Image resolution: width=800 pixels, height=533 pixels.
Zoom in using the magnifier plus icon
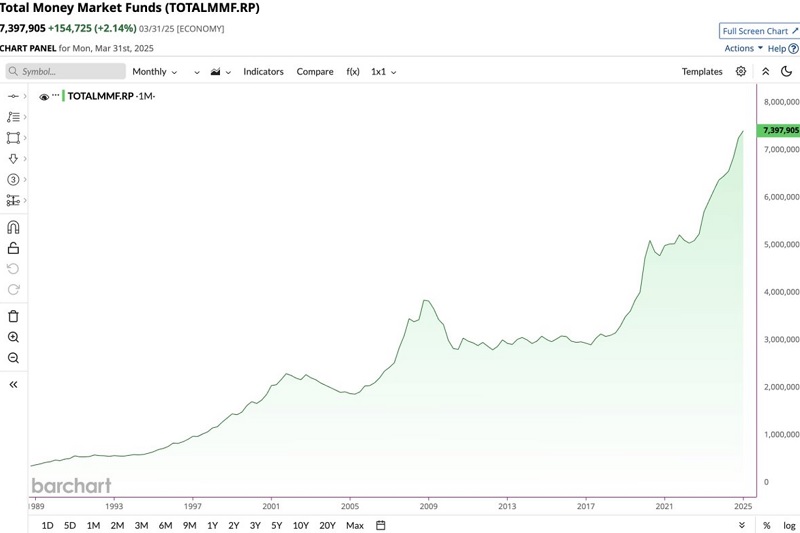(x=13, y=338)
